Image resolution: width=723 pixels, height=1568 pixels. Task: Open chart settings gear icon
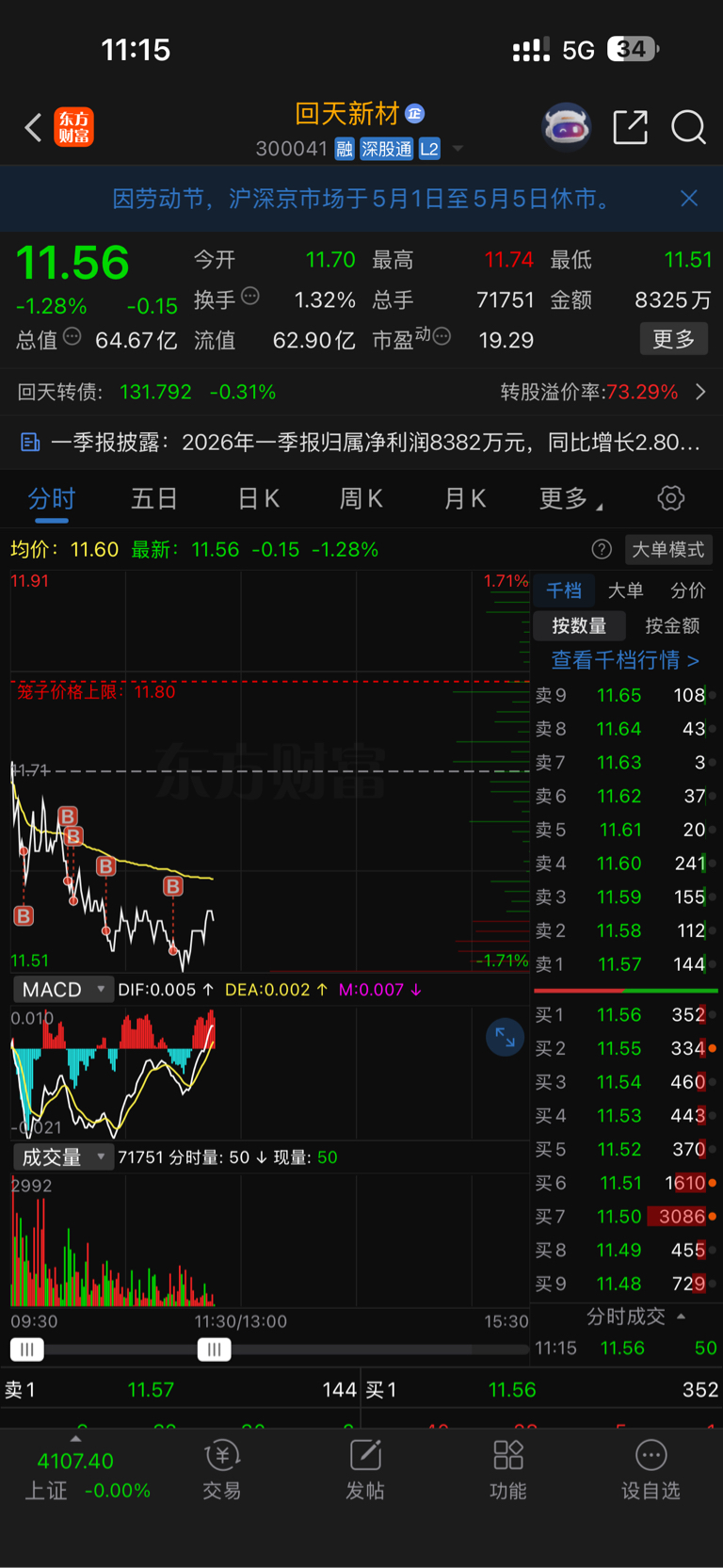pos(671,498)
